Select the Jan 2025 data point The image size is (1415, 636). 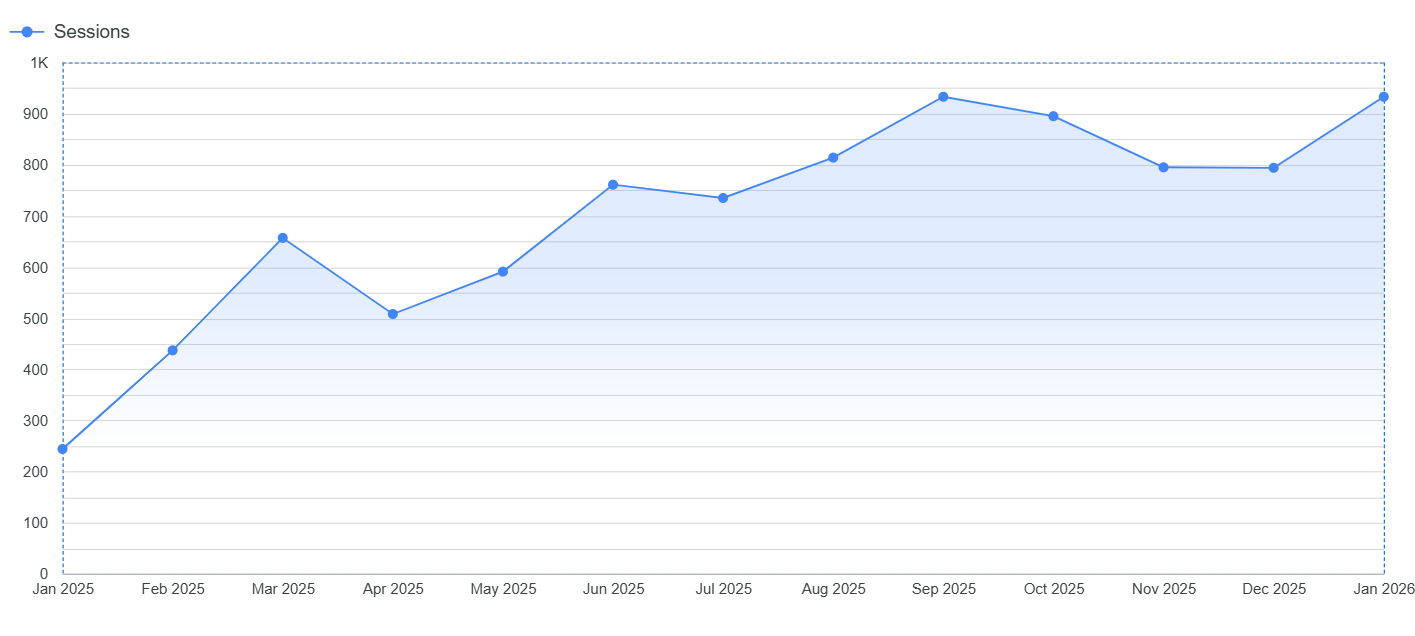[63, 449]
